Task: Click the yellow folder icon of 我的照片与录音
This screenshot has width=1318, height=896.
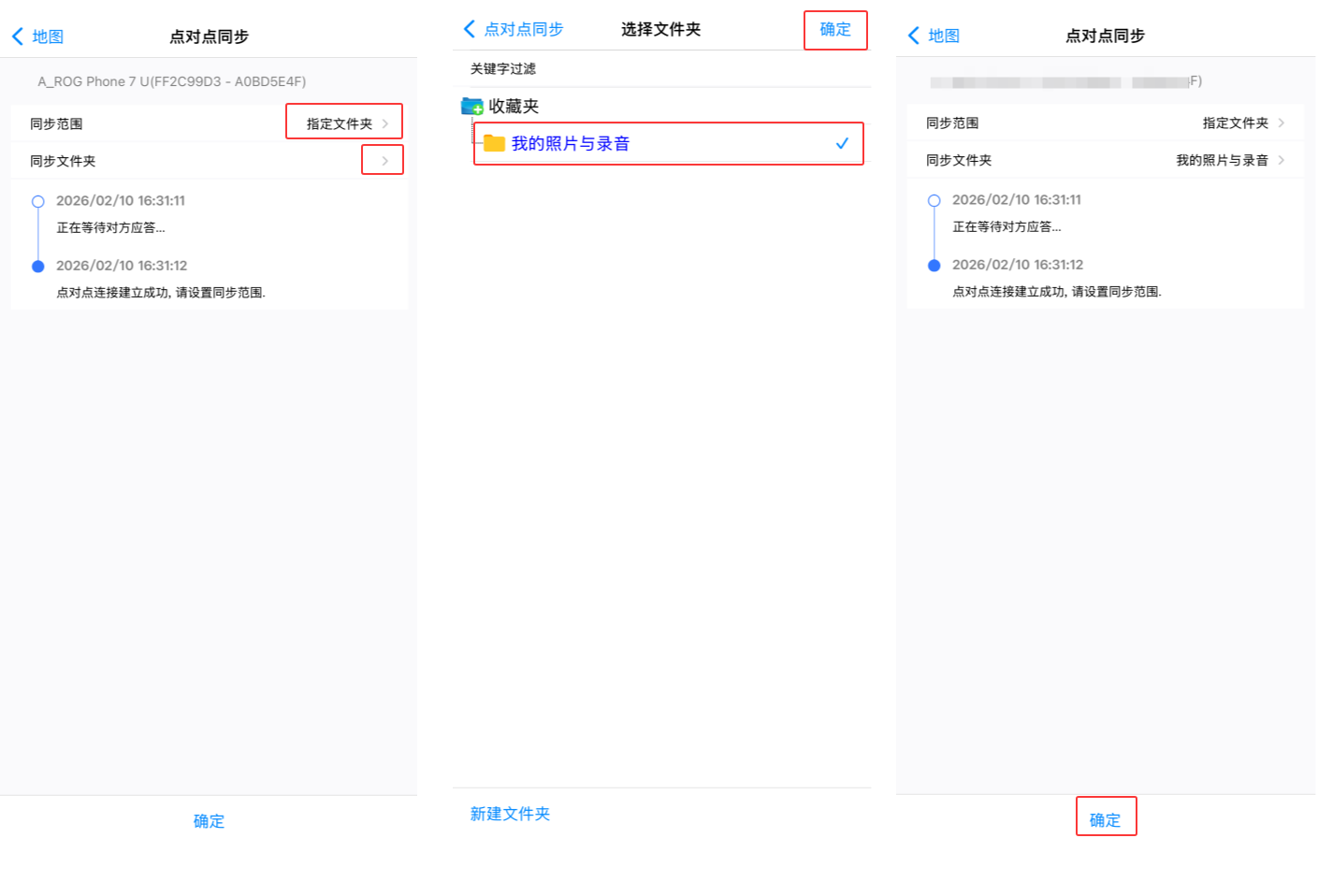Action: pos(494,143)
